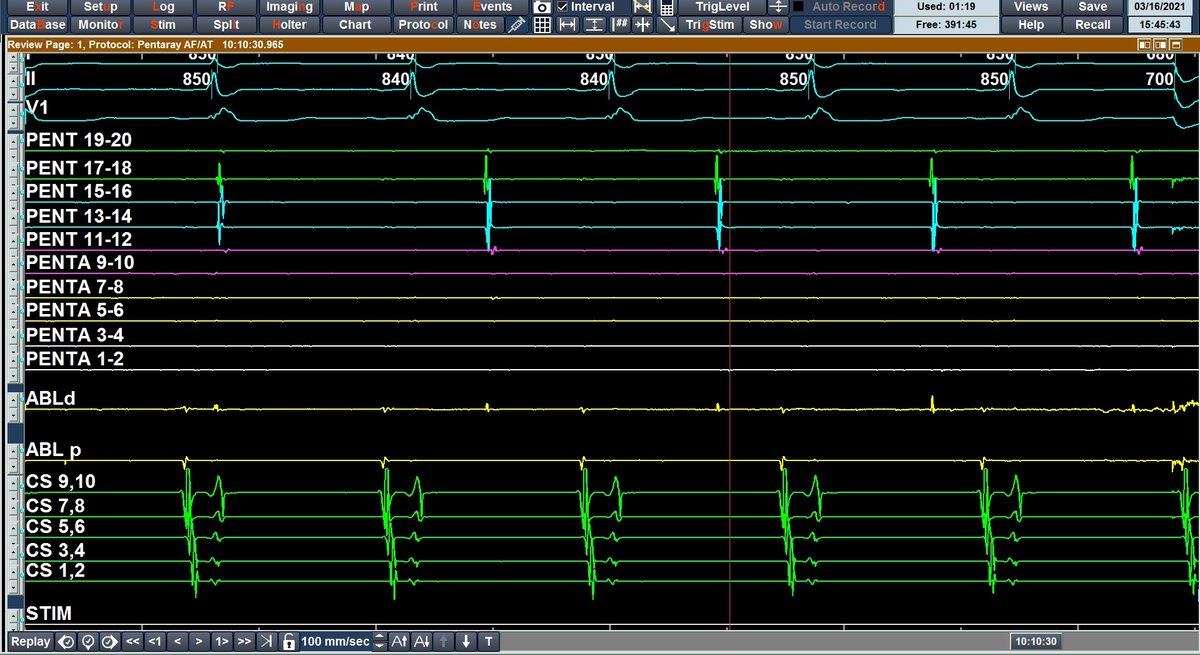Click the Recall button
1200x655 pixels.
click(1093, 25)
